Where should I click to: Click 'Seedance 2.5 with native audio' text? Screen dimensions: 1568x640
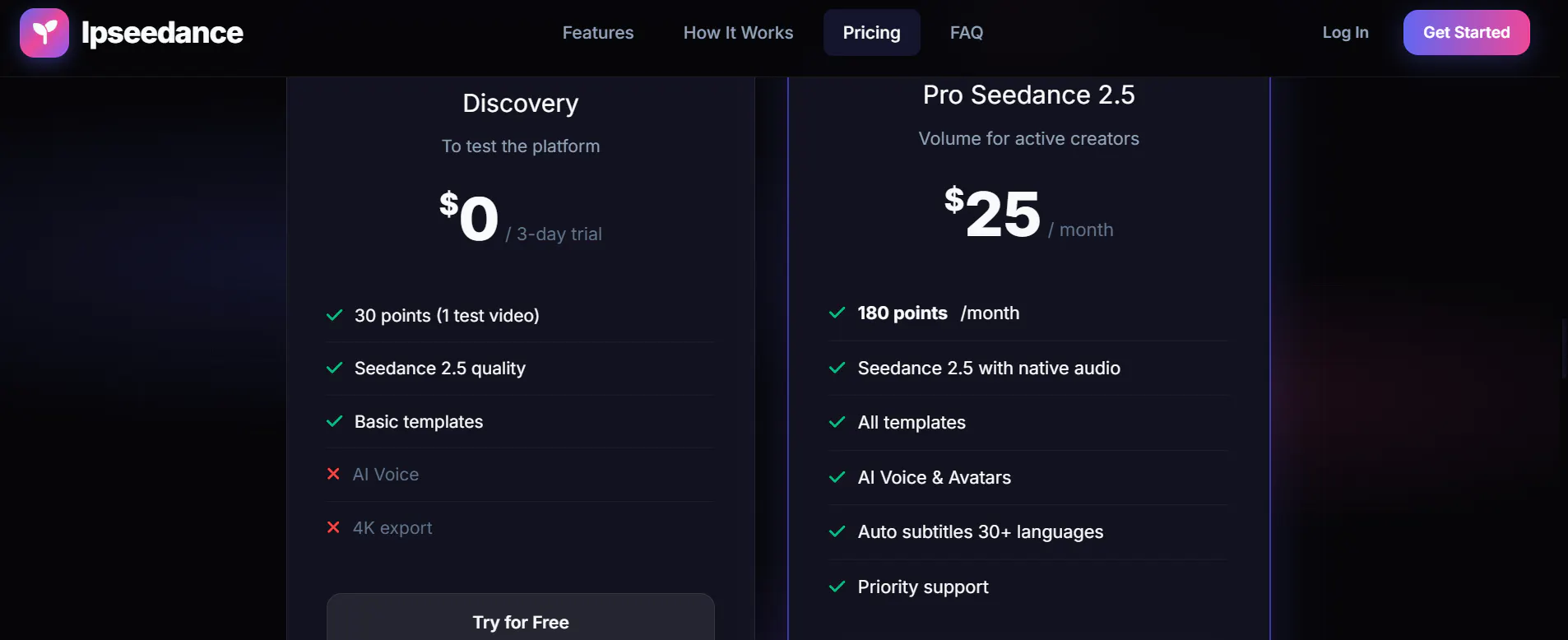(989, 369)
